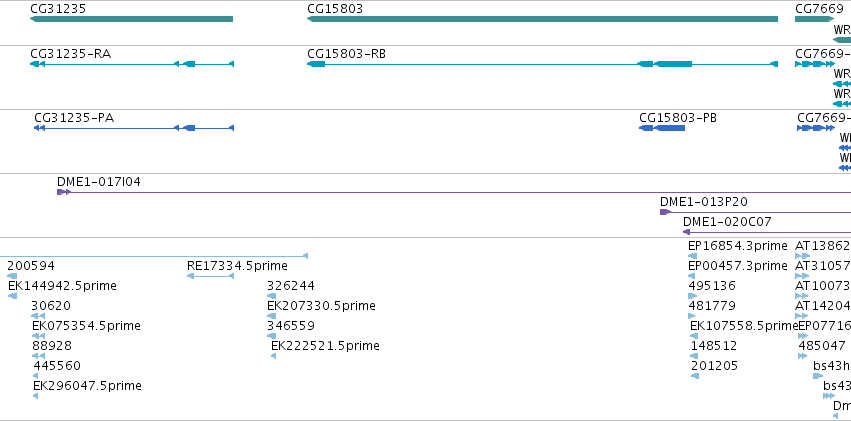Image resolution: width=851 pixels, height=421 pixels.
Task: Click the CG15803 gene feature bar
Action: tap(542, 19)
